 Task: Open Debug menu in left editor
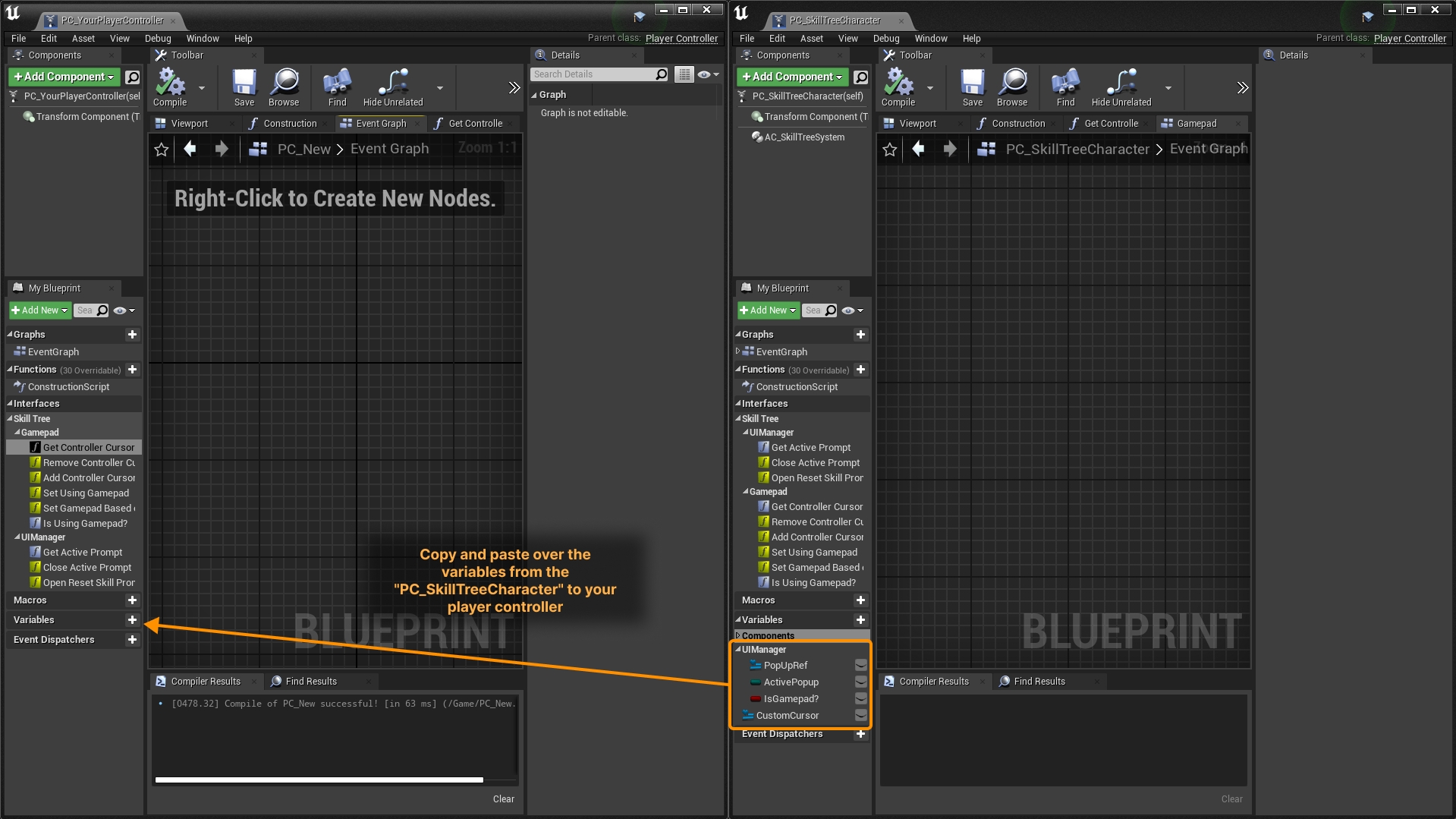tap(158, 39)
